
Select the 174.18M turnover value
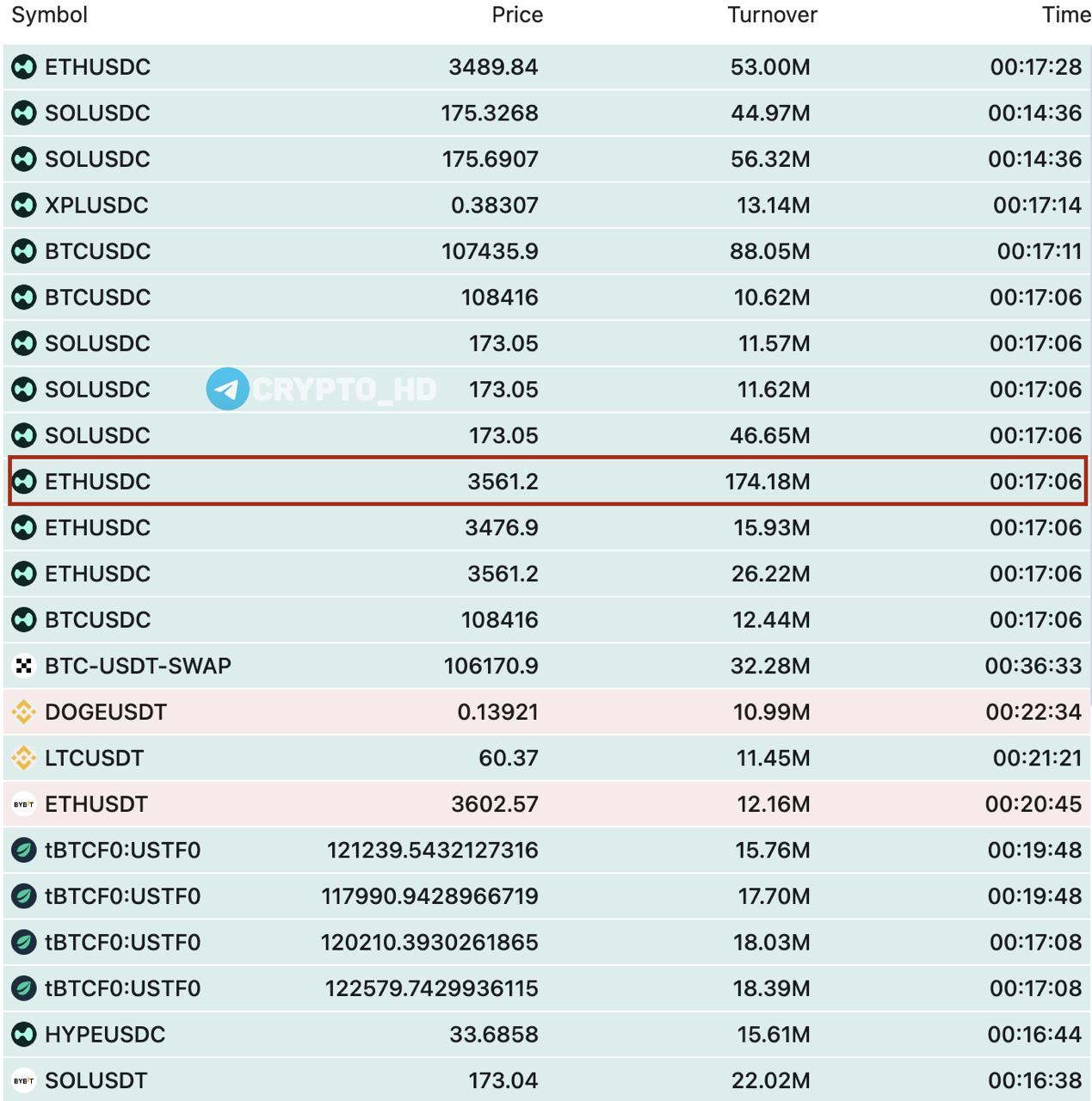click(x=768, y=482)
